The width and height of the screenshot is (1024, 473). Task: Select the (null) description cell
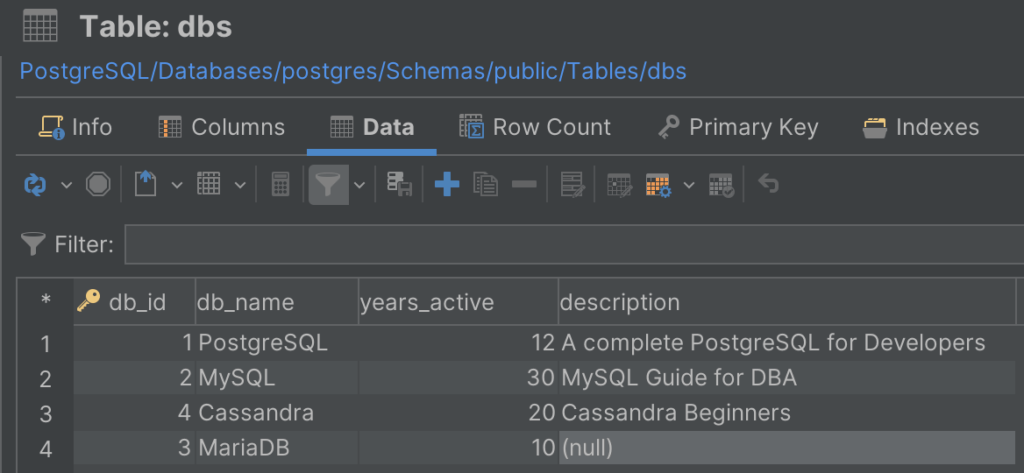[x=787, y=448]
